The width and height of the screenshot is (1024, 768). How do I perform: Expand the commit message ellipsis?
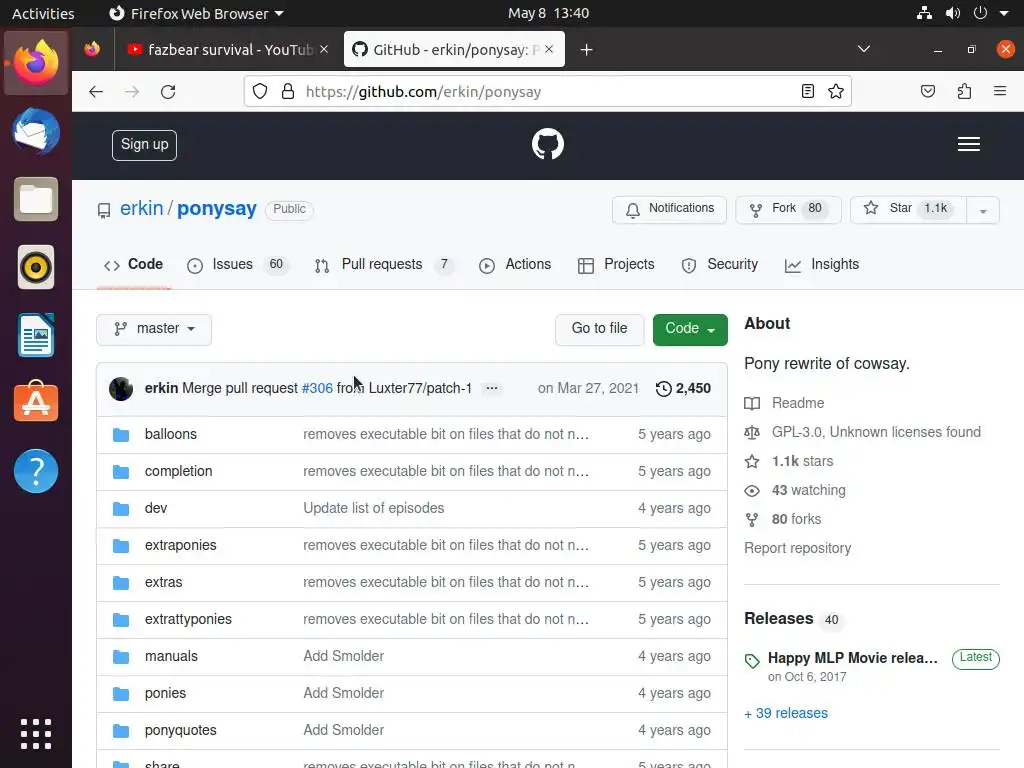pyautogui.click(x=492, y=388)
